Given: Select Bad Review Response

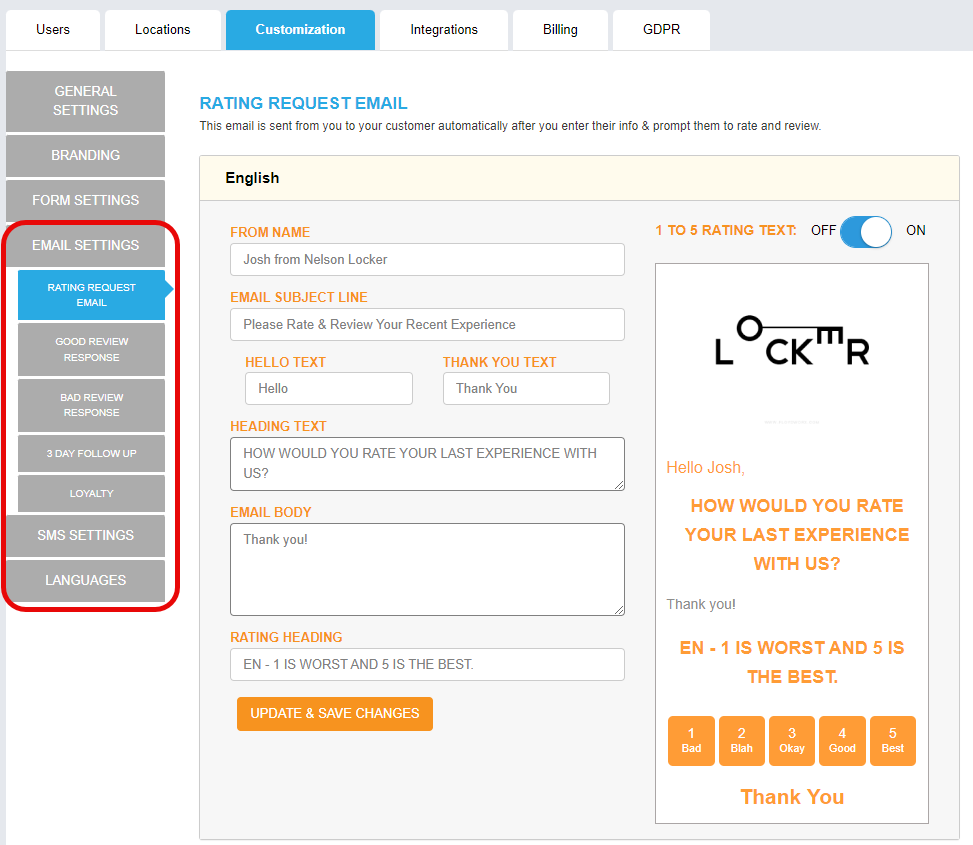Looking at the screenshot, I should coord(91,405).
